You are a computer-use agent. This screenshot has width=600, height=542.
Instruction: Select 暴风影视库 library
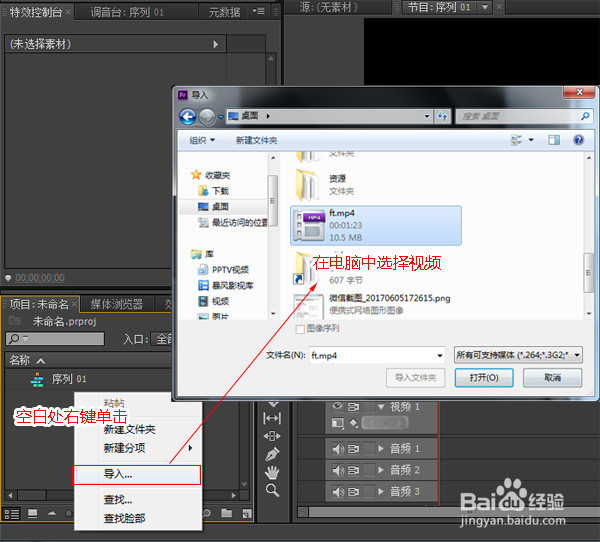[225, 286]
